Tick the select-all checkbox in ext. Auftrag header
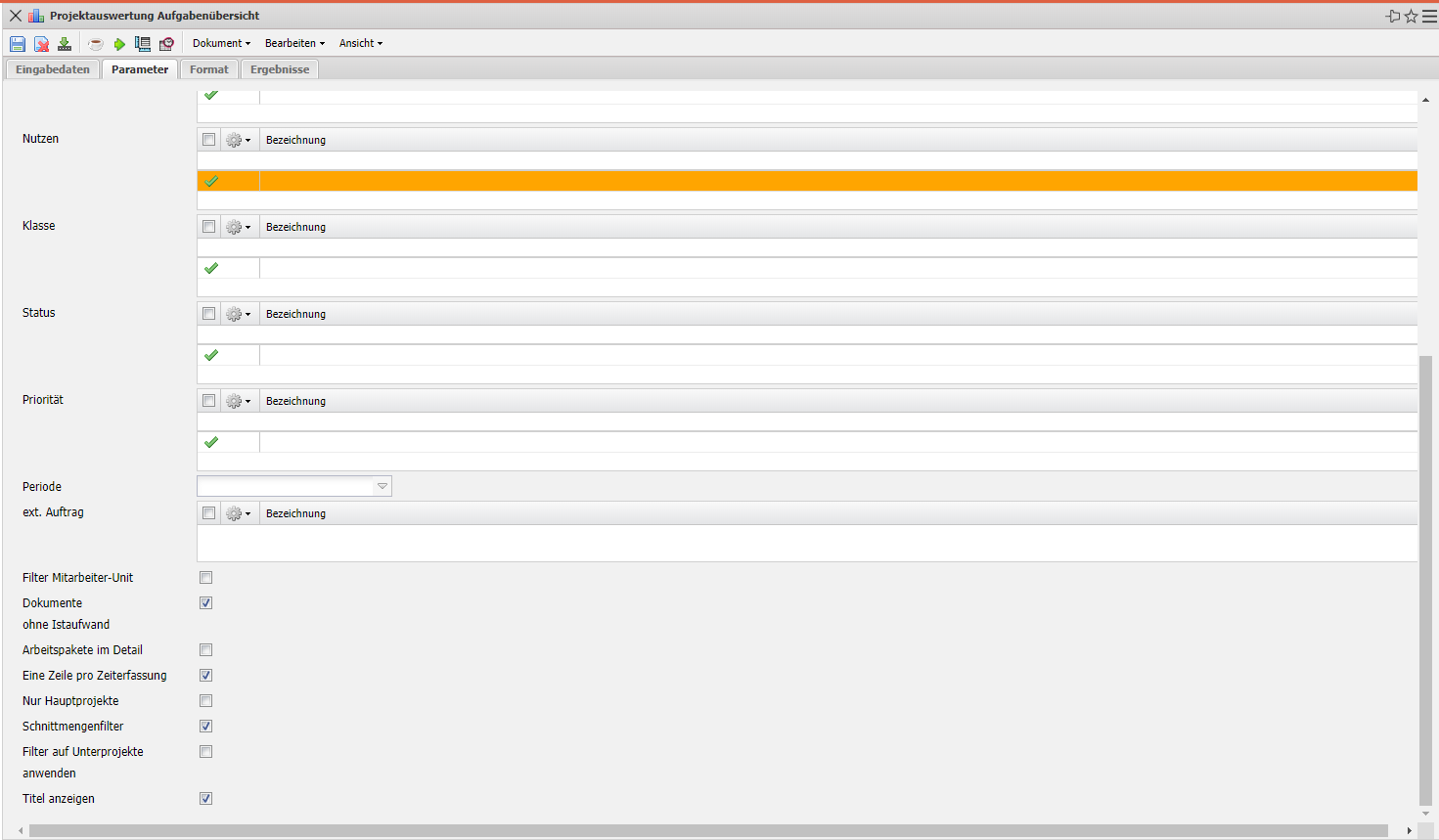This screenshot has height=840, width=1439. [x=208, y=513]
